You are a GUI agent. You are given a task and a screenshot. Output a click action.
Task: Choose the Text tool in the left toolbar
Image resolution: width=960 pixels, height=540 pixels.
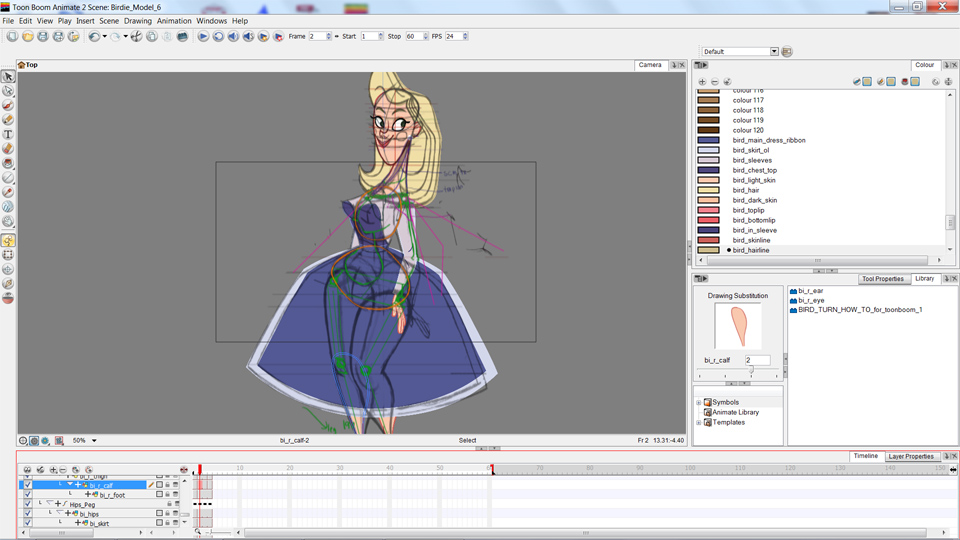8,134
